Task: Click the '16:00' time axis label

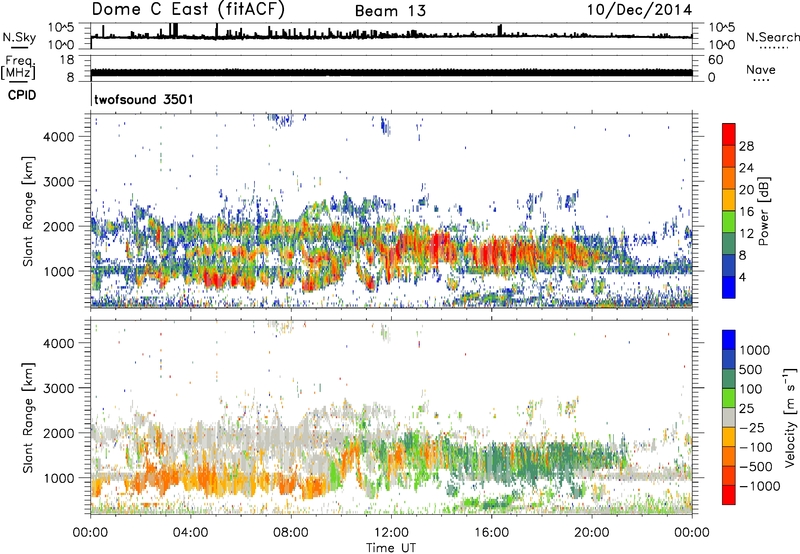Action: (x=491, y=533)
